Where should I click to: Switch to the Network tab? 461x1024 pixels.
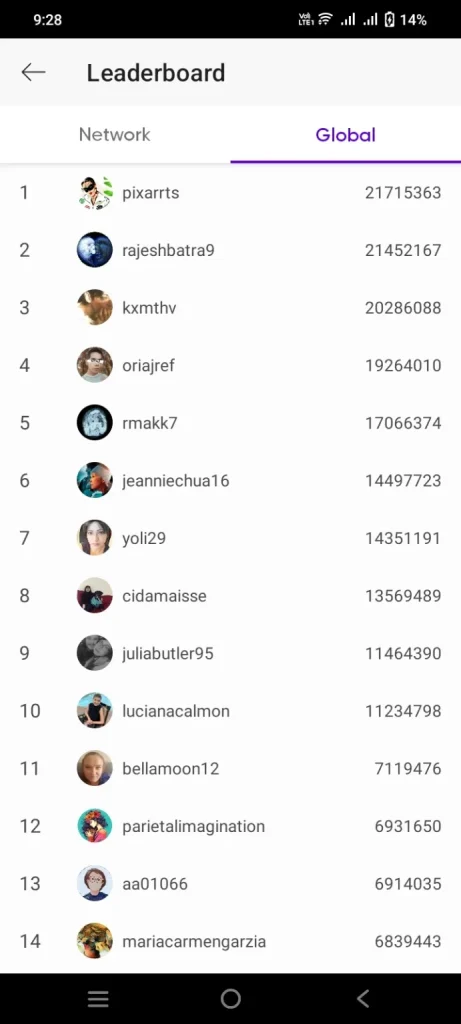tap(115, 135)
